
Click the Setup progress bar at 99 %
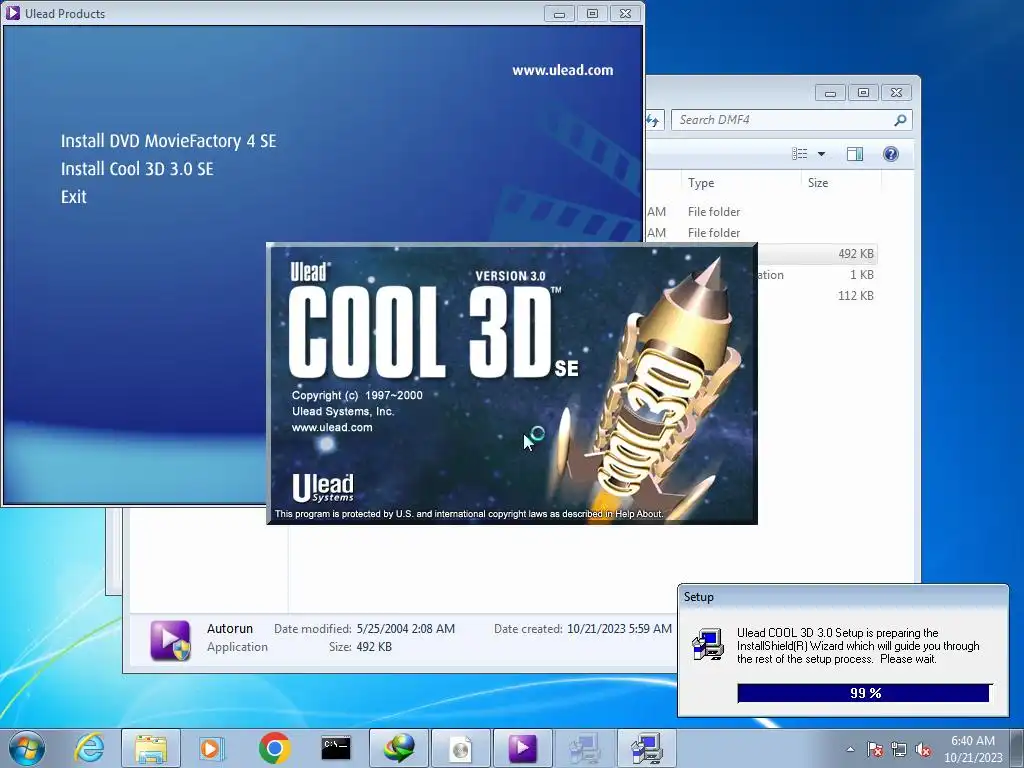pos(865,693)
